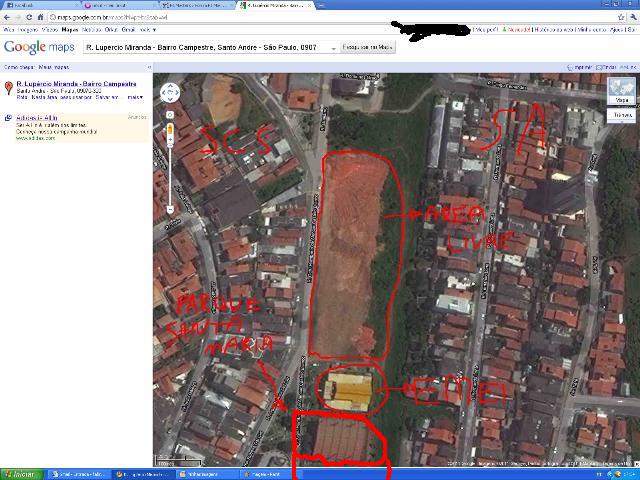This screenshot has height=480, width=640.
Task: Switch to the third browser tab
Action: coord(197,5)
